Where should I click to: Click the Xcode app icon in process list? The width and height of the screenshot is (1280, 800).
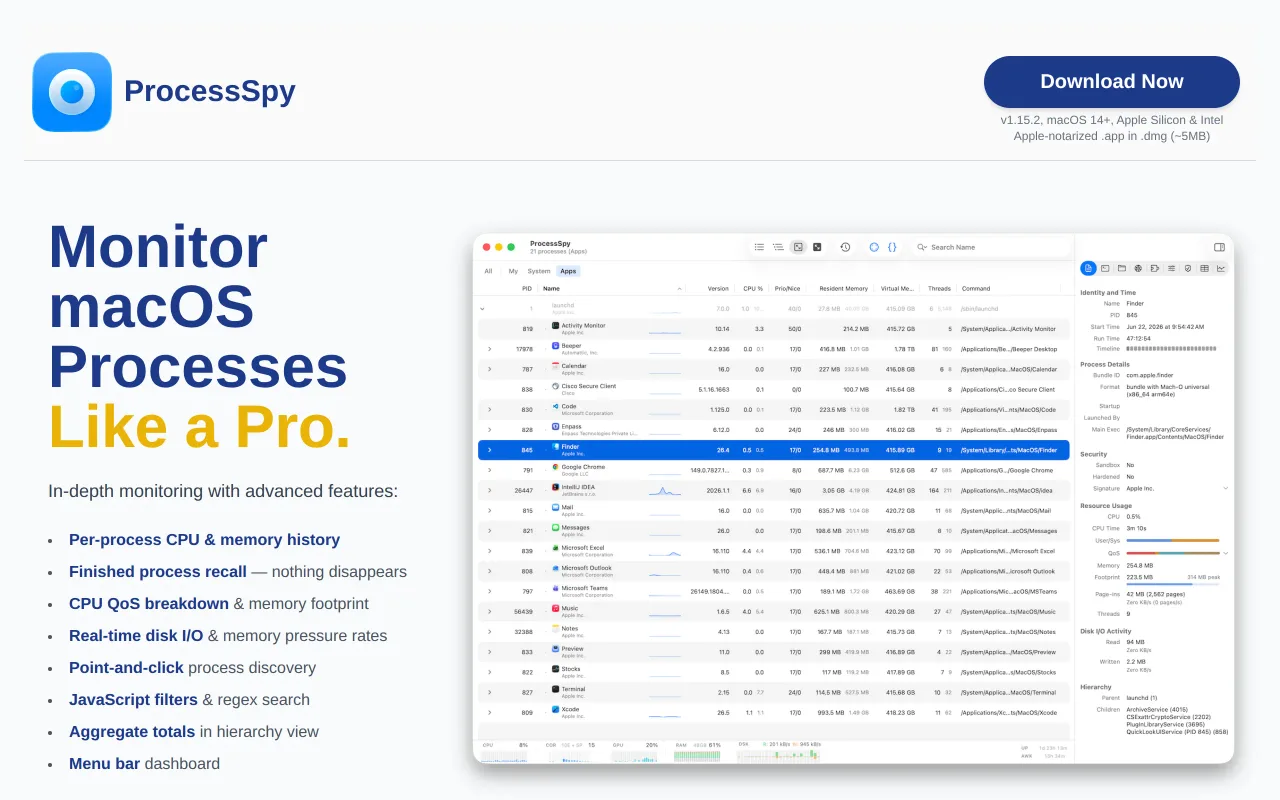(555, 709)
